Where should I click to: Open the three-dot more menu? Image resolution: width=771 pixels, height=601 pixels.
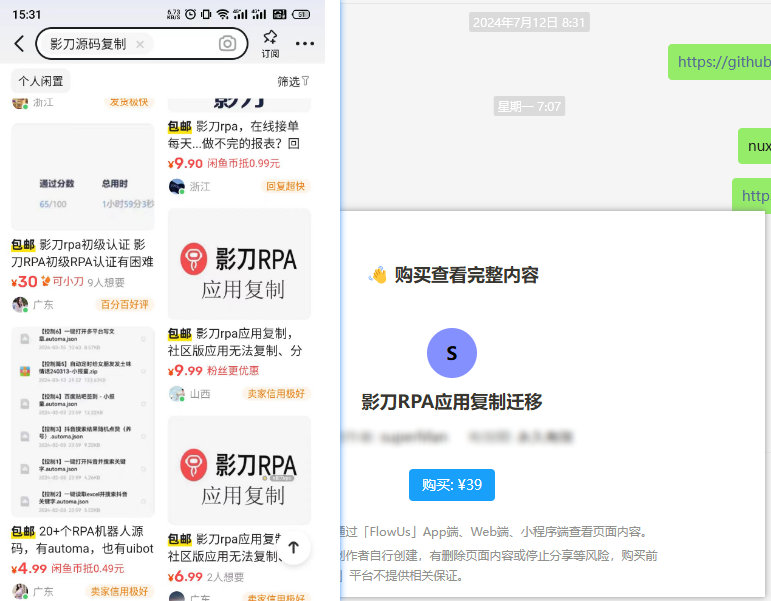click(305, 44)
